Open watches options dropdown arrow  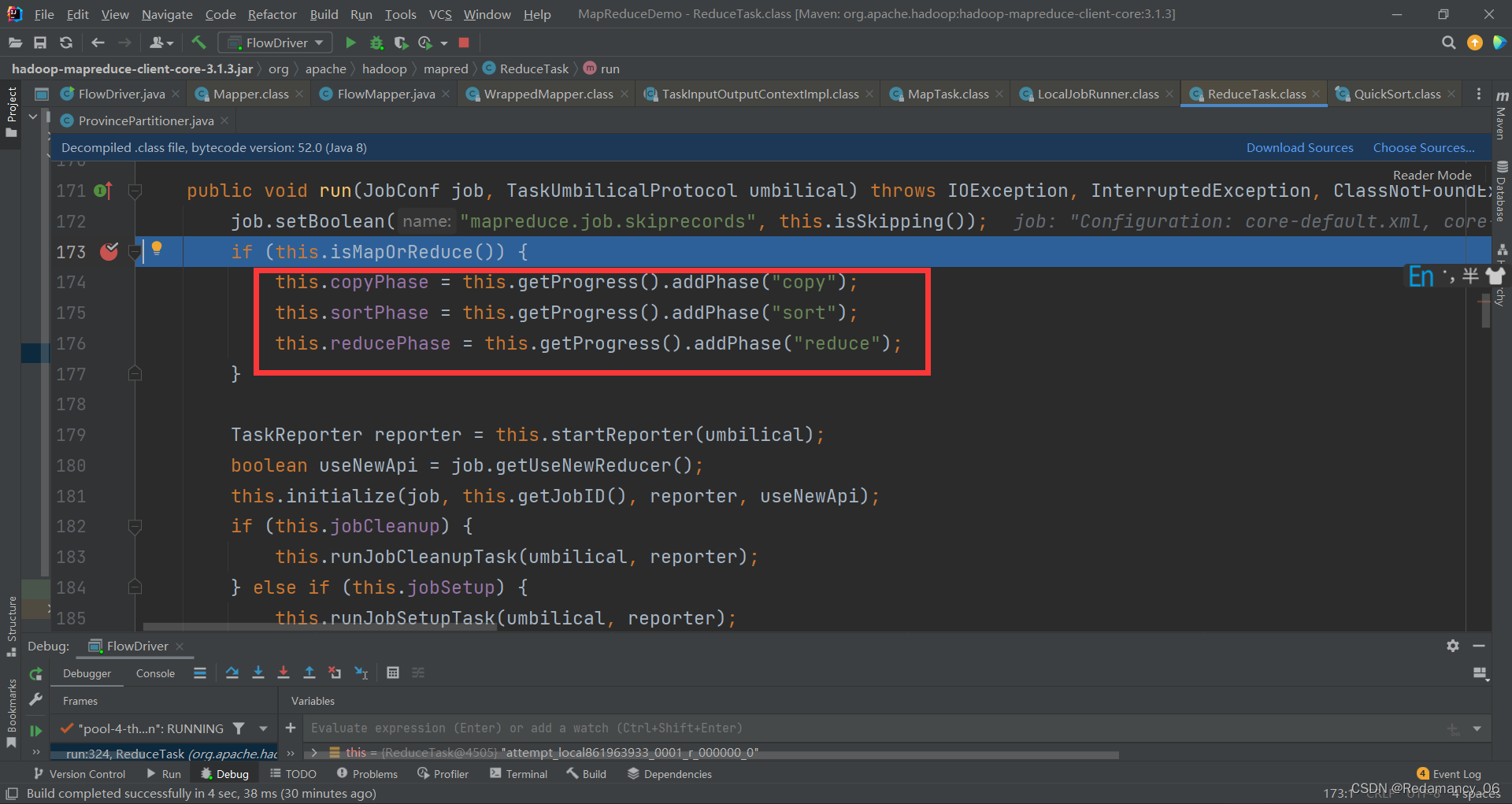1477,728
